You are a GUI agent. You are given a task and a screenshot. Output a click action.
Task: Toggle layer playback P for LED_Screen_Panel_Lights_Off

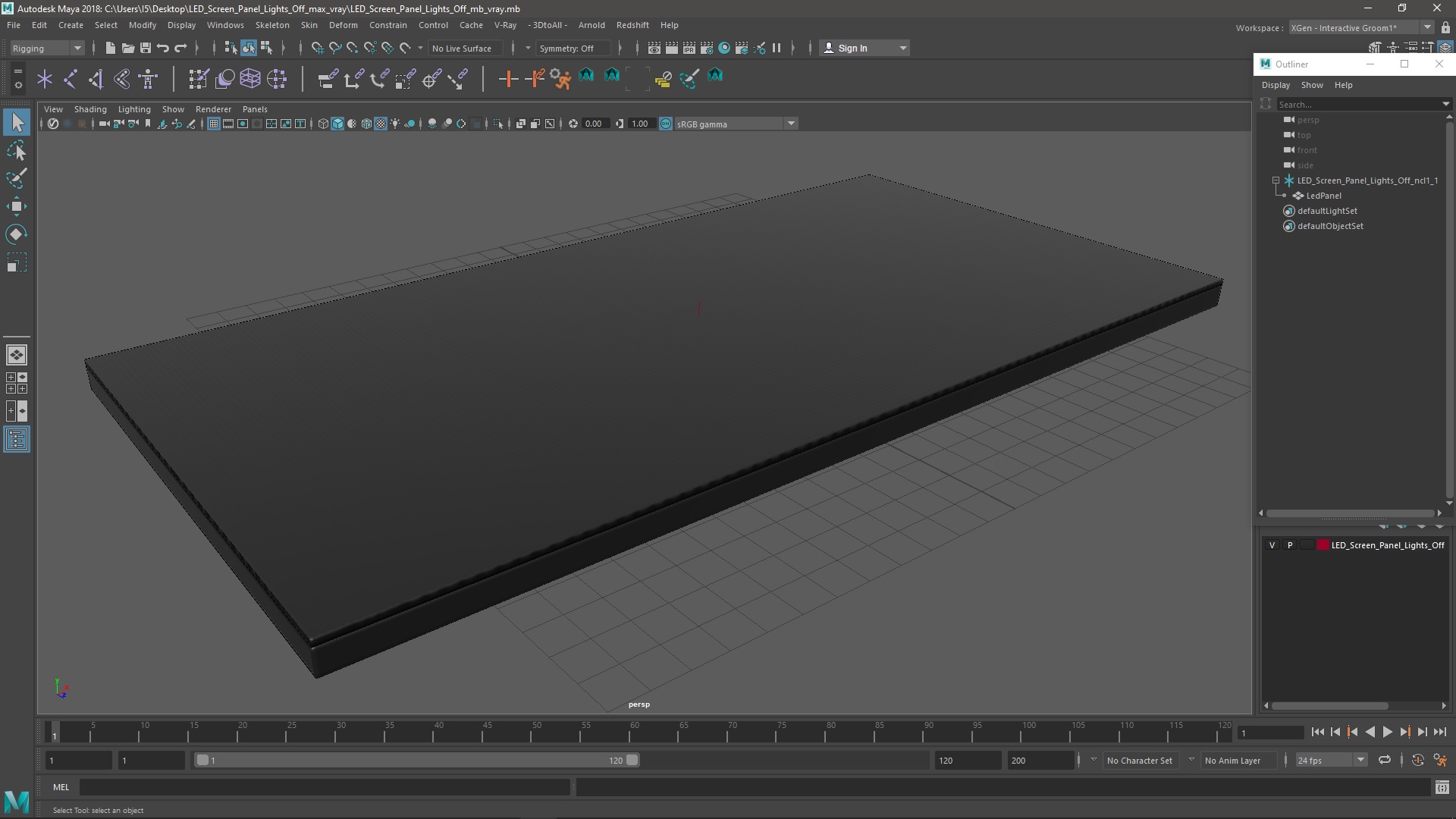(x=1290, y=545)
